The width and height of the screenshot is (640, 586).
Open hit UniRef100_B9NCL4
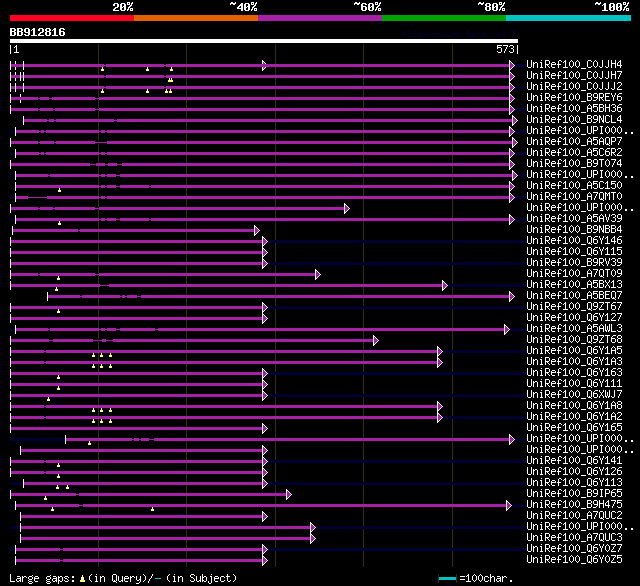[x=574, y=120]
